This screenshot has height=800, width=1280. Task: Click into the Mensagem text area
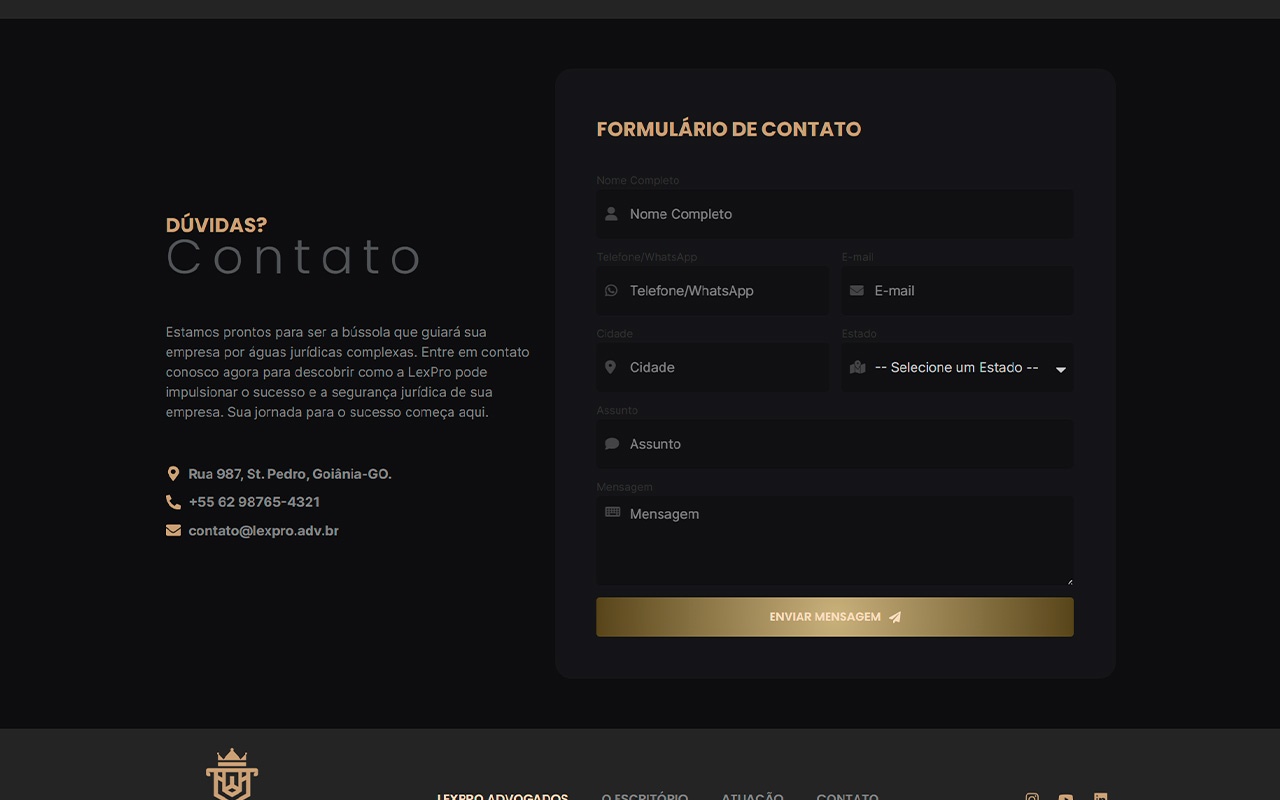(835, 541)
